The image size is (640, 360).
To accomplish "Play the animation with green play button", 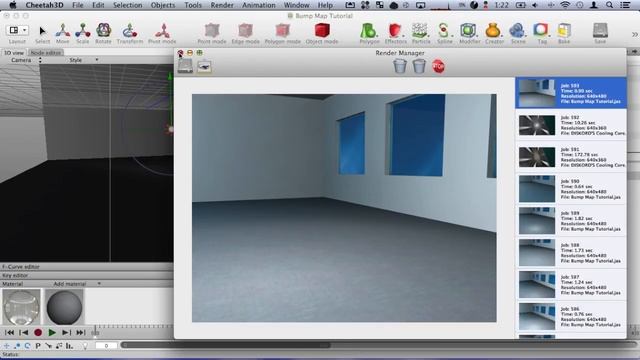I will coord(52,333).
